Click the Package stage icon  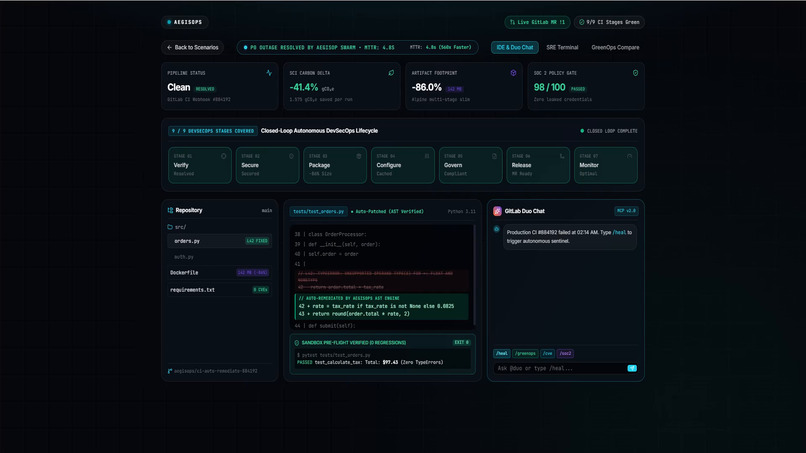point(359,156)
